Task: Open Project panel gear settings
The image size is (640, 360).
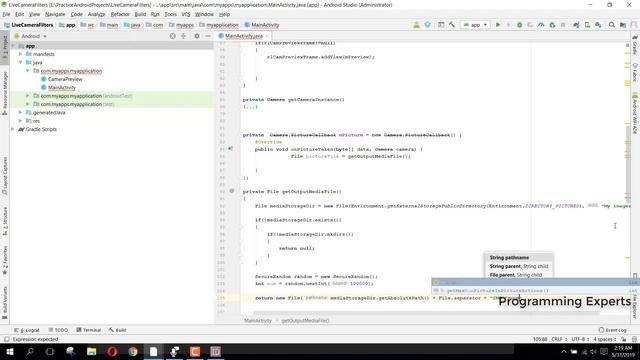Action: tap(197, 36)
